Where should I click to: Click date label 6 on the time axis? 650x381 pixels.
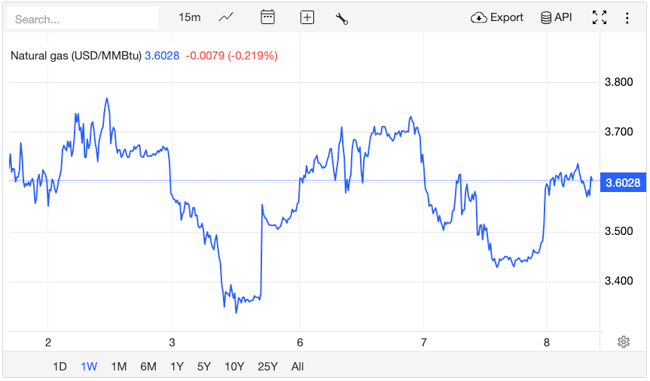tap(300, 342)
